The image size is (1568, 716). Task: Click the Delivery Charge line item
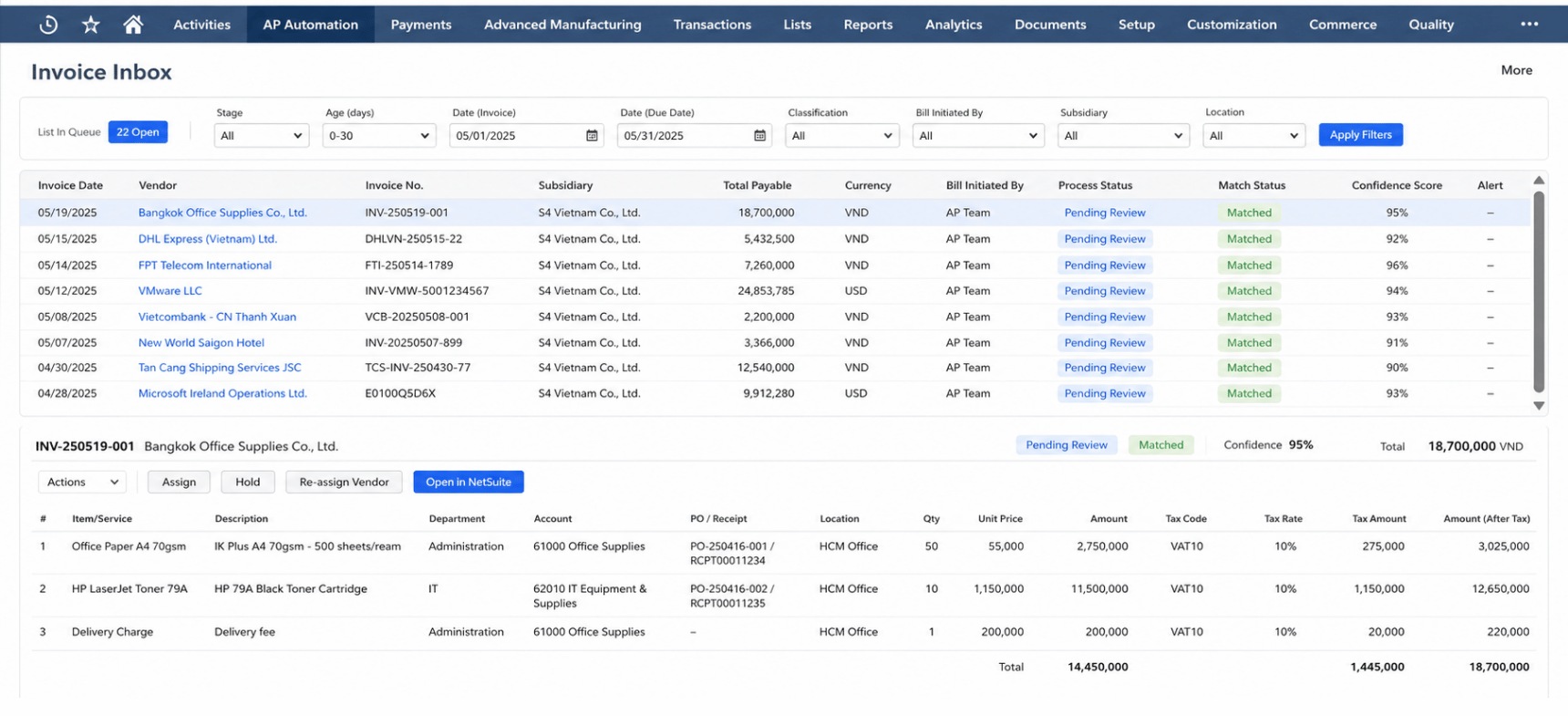click(x=112, y=632)
